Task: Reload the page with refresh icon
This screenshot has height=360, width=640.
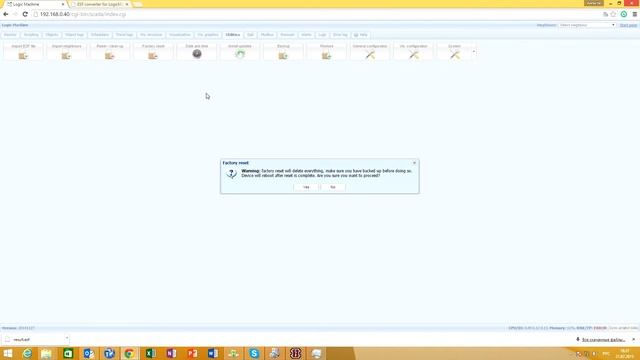Action: [25, 14]
